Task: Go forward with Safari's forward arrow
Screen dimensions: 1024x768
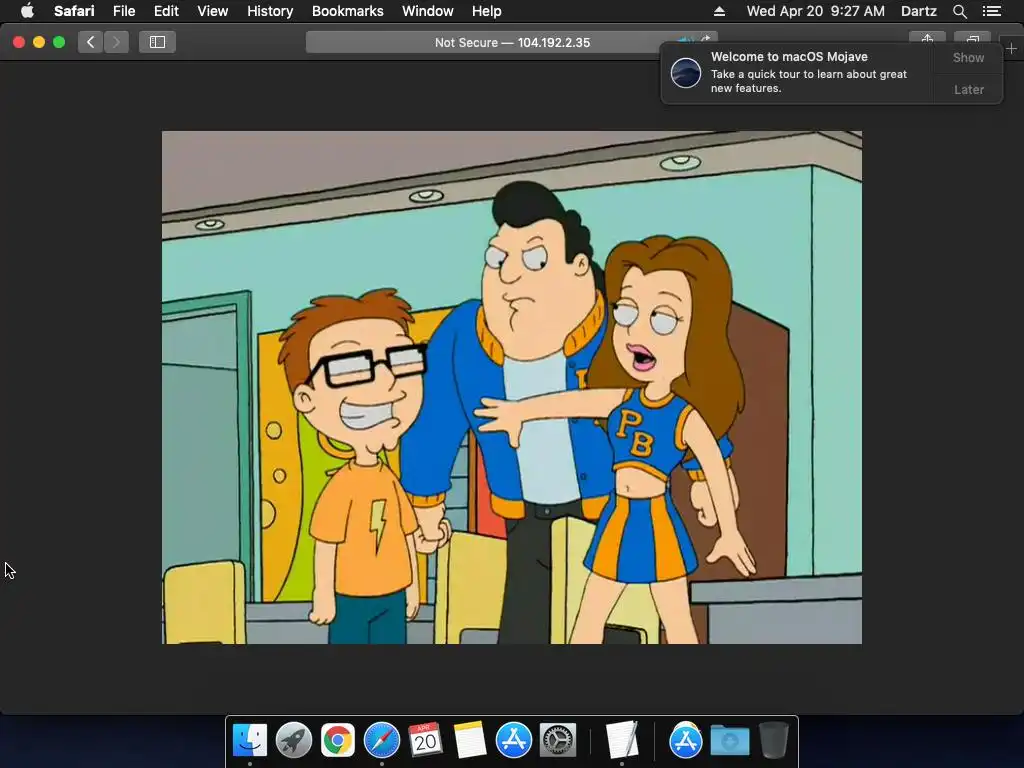Action: 116,42
